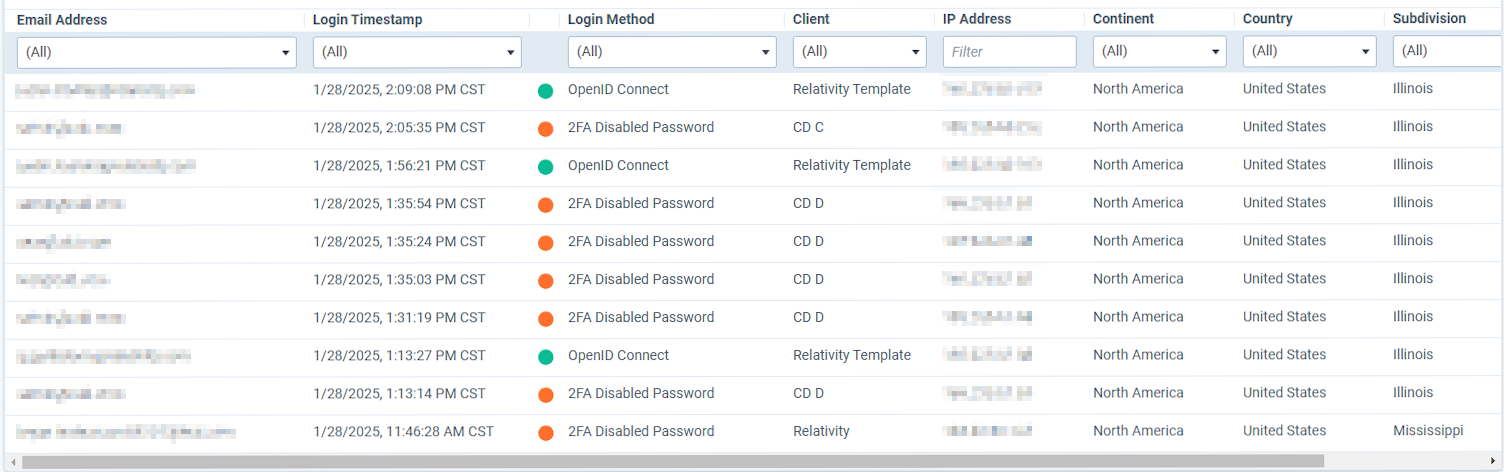The width and height of the screenshot is (1504, 472).
Task: Click 2FA Disabled Password in the 2:05:35 PM row
Action: [641, 127]
